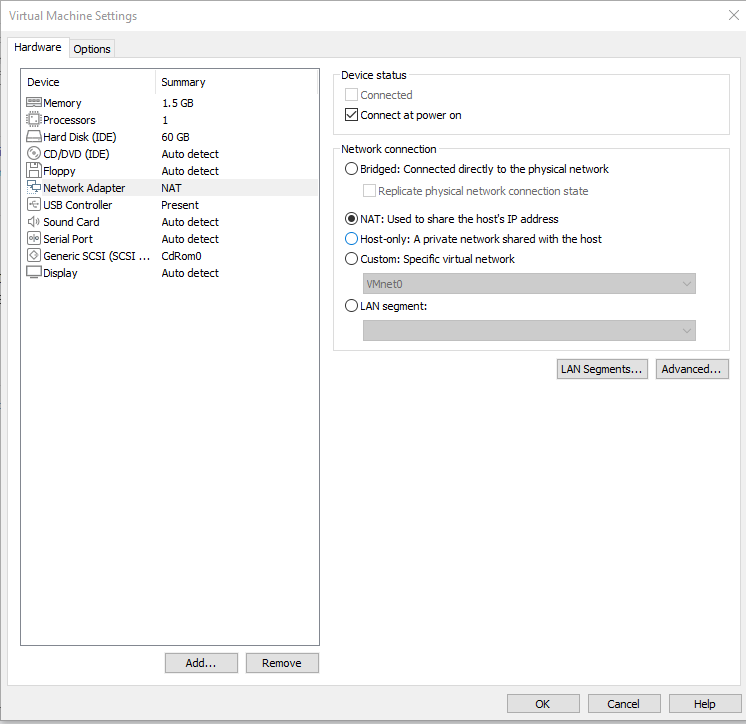Select the CD/DVD (IDE) label

point(76,154)
